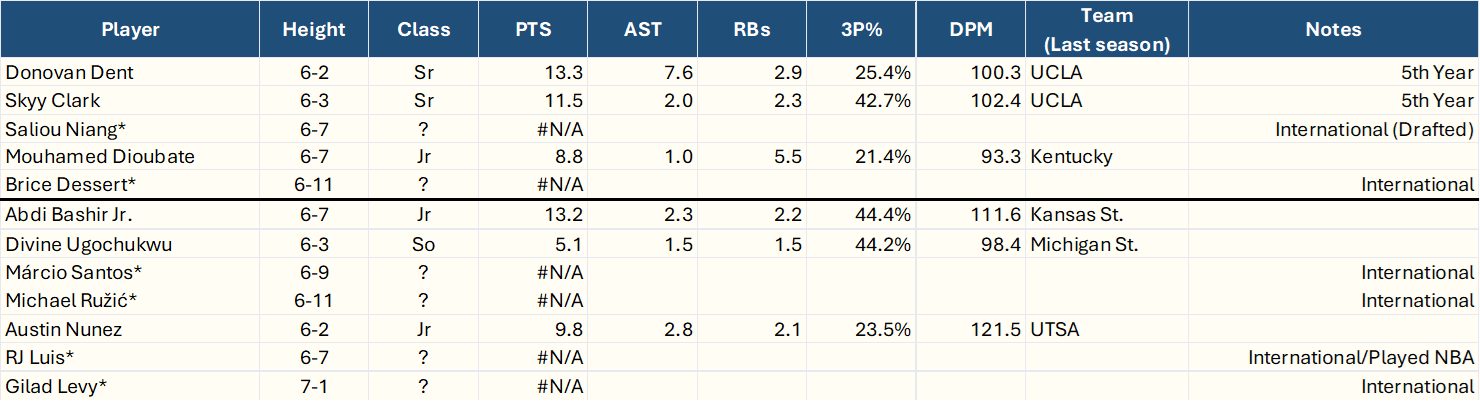Viewport: 1480px width, 401px height.
Task: Select Divine Ugochukwu's class cell So
Action: point(423,245)
